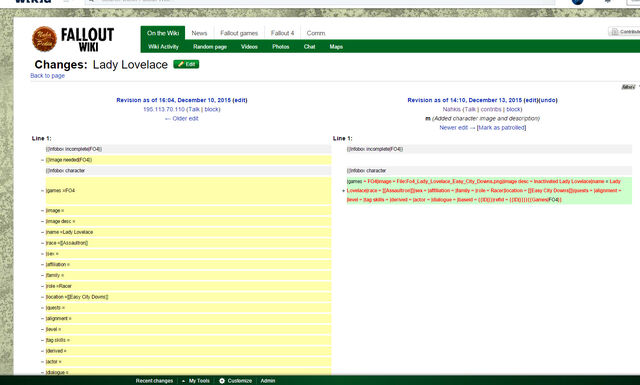This screenshot has height=385, width=640.
Task: Click the right 'Line 1:' heading
Action: [x=342, y=138]
